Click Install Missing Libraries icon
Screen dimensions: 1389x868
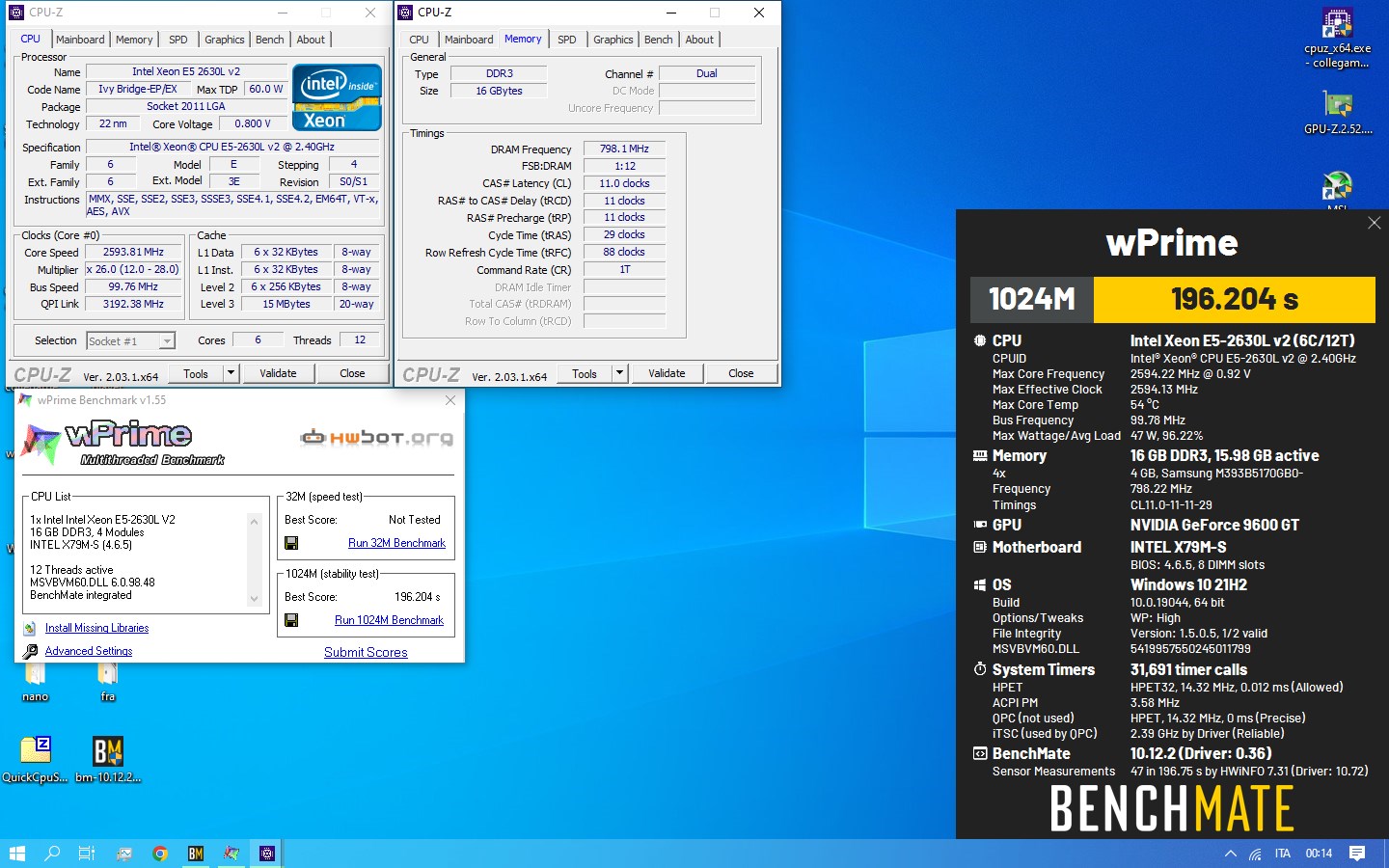point(30,628)
